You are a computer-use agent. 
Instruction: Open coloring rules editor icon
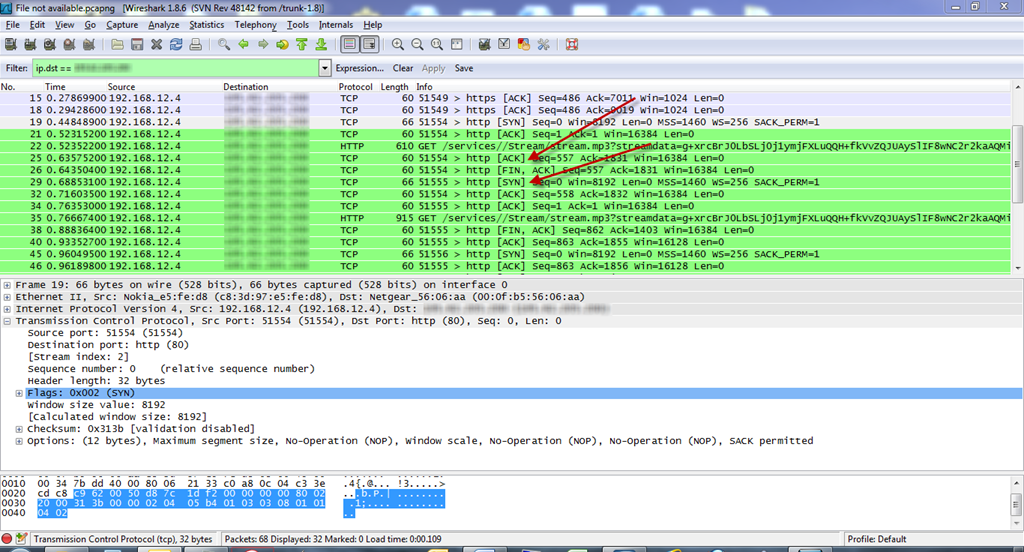click(x=524, y=45)
